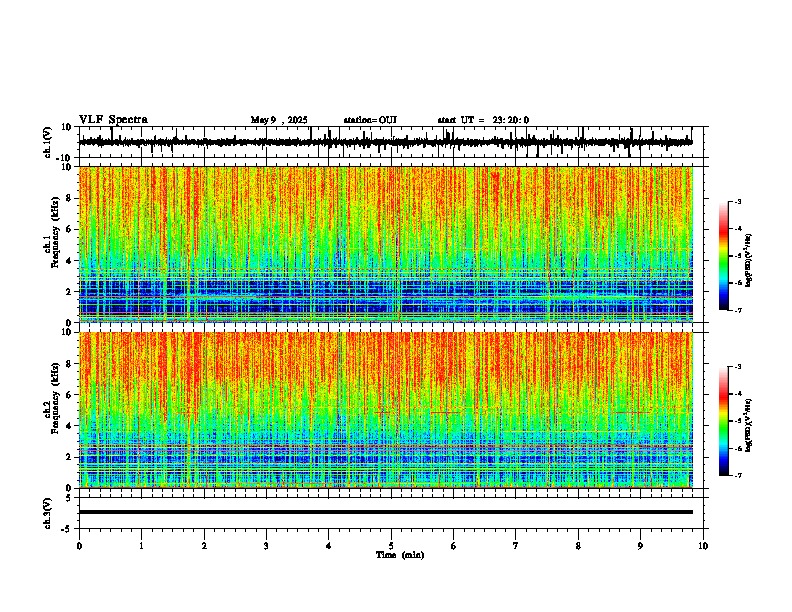
Task: Click the "2" kHz tick on the ch.1 frequency axis
Action: point(69,291)
